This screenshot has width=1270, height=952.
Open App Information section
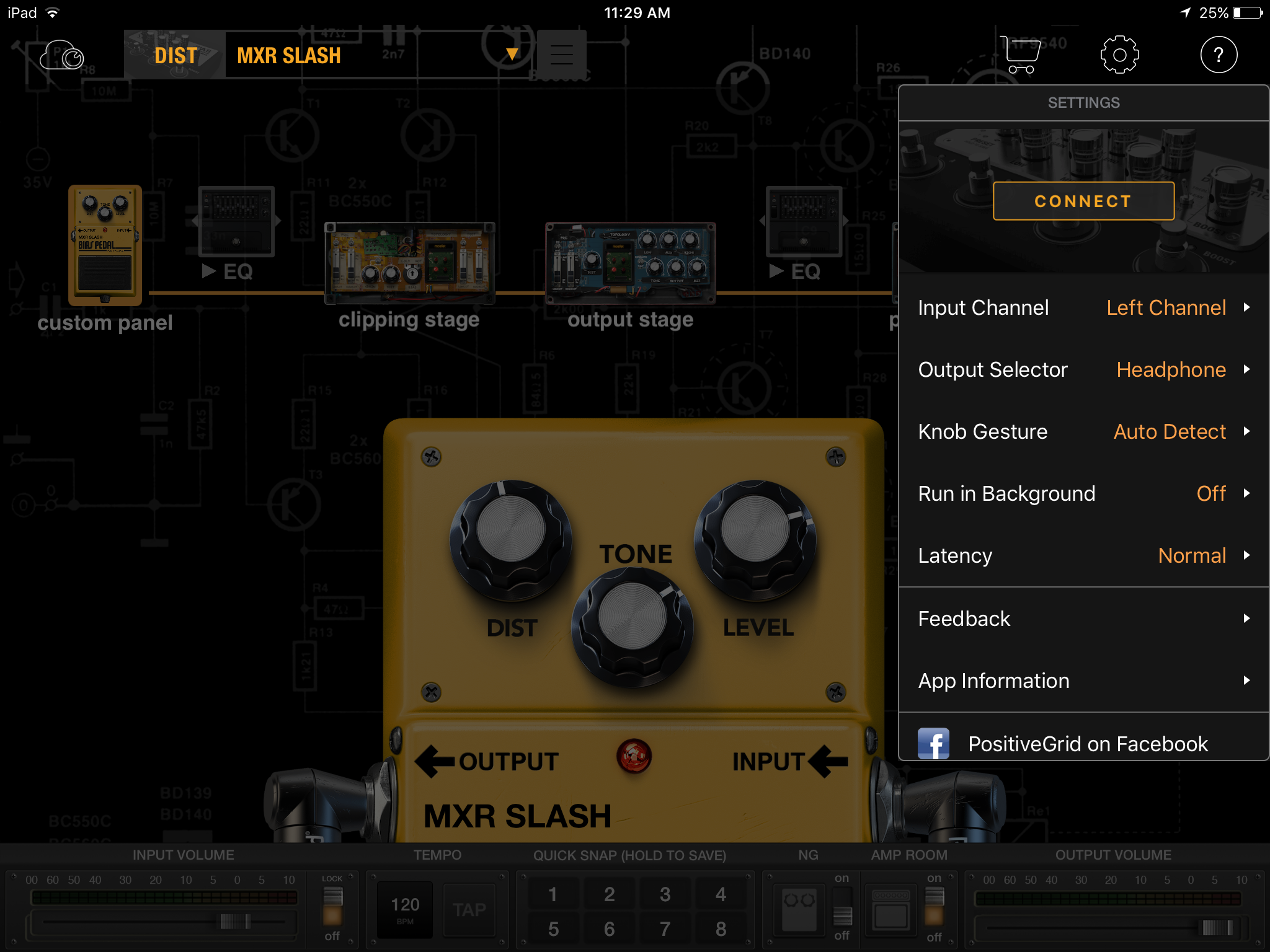(1085, 681)
